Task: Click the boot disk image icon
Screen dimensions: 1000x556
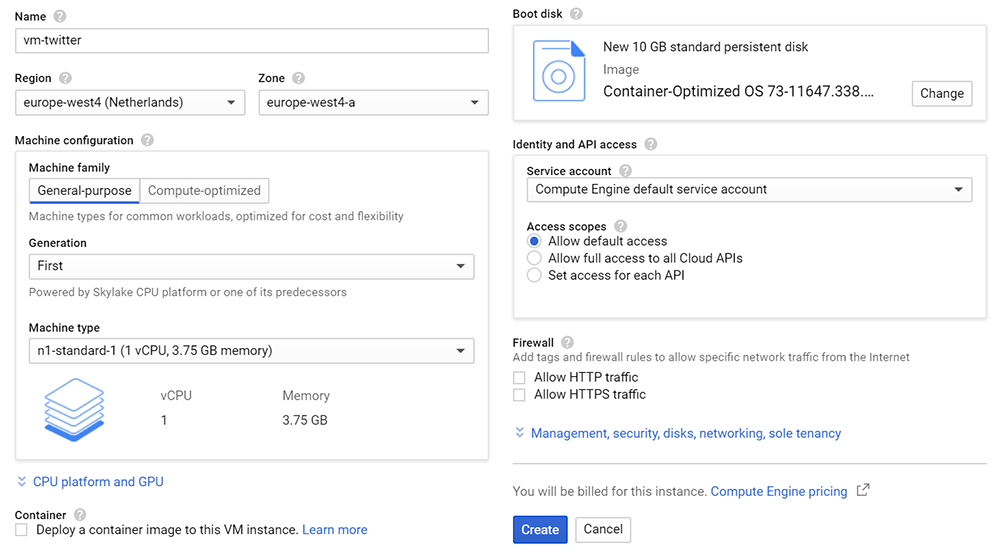Action: pos(559,71)
